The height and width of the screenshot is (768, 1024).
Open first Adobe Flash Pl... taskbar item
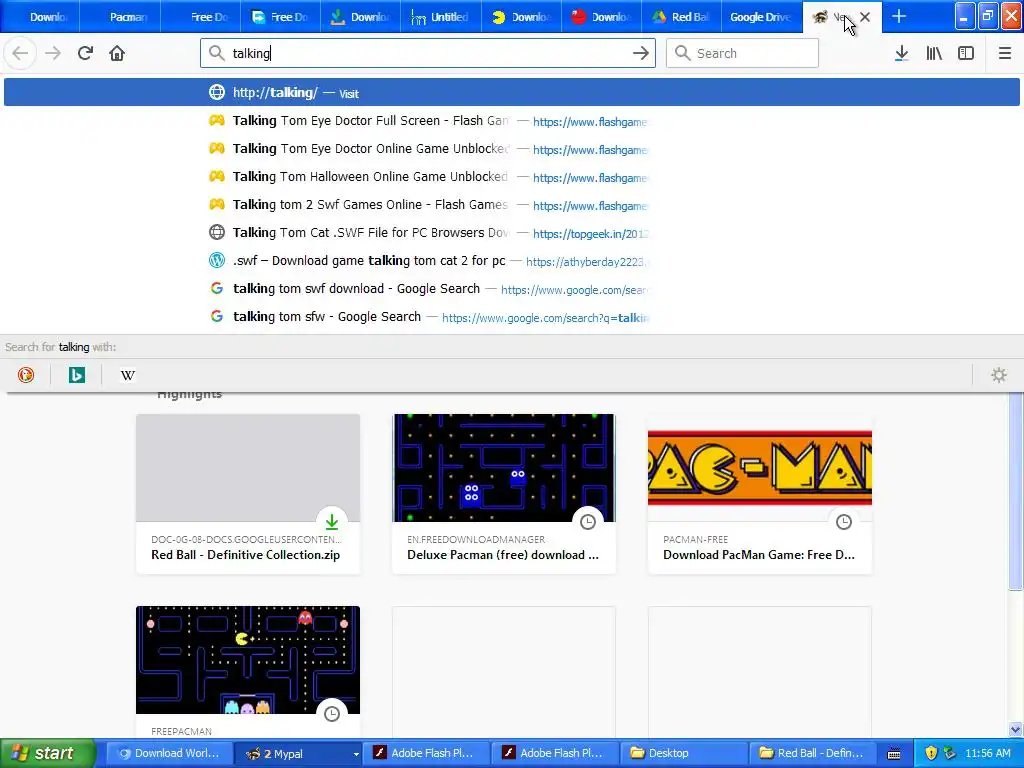point(424,754)
